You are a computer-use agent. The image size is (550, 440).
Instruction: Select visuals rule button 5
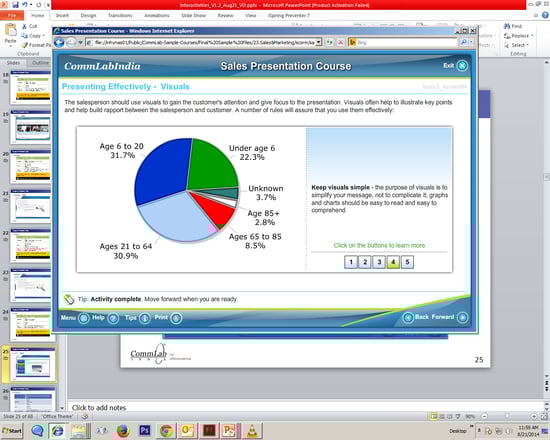(x=407, y=262)
